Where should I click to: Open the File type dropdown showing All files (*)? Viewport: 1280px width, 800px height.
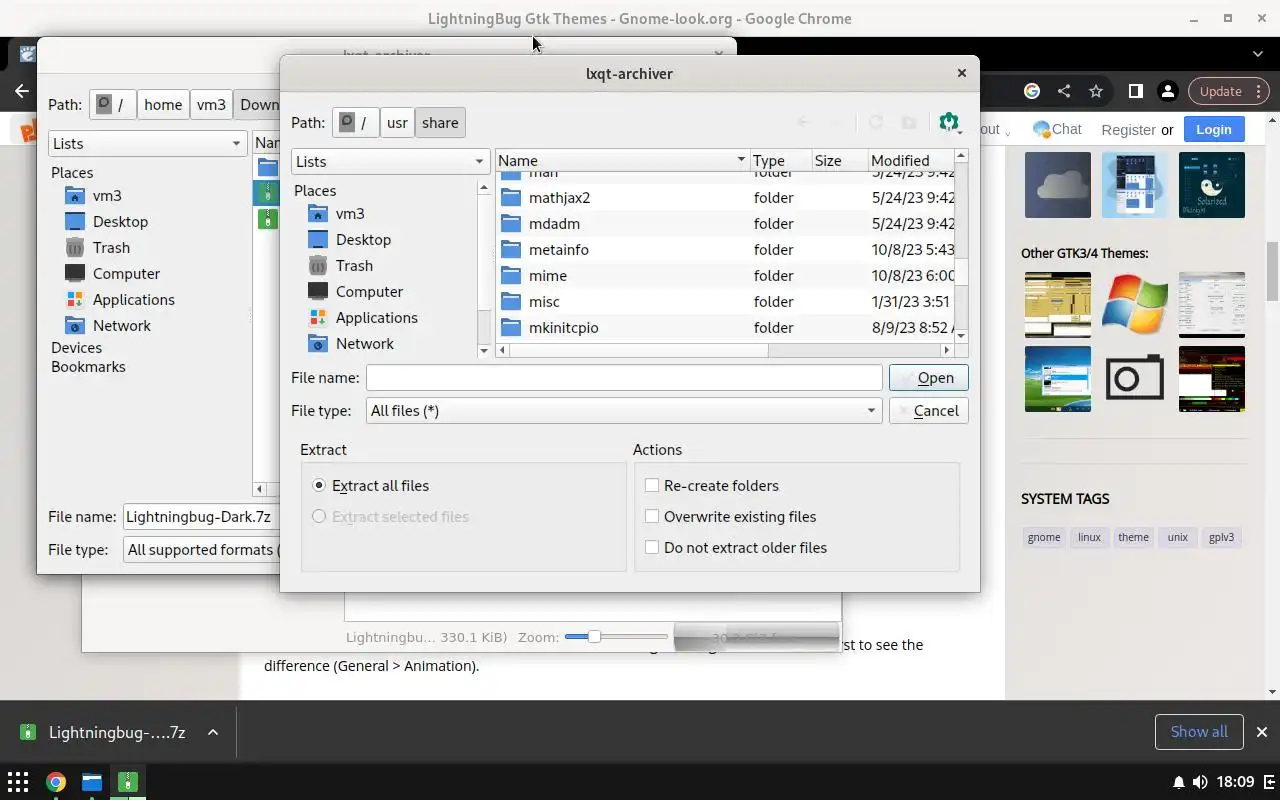pos(624,411)
